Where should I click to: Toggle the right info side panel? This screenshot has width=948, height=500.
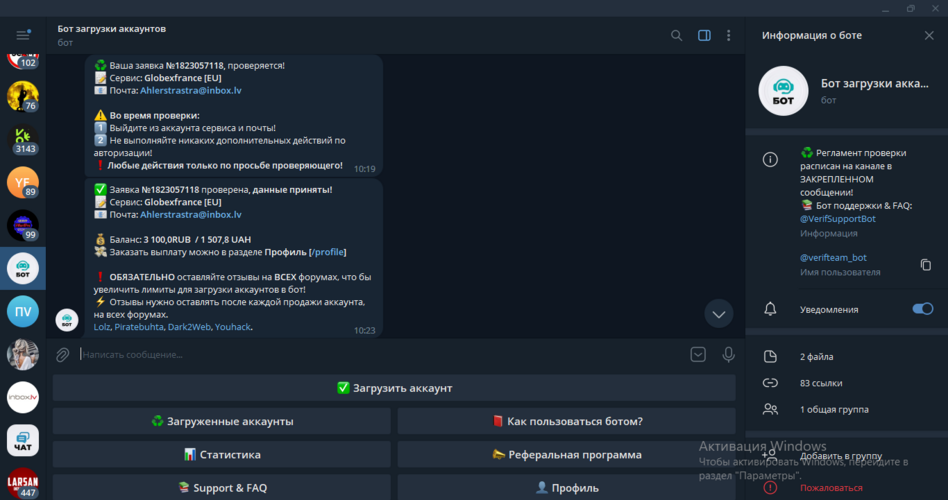pos(704,36)
